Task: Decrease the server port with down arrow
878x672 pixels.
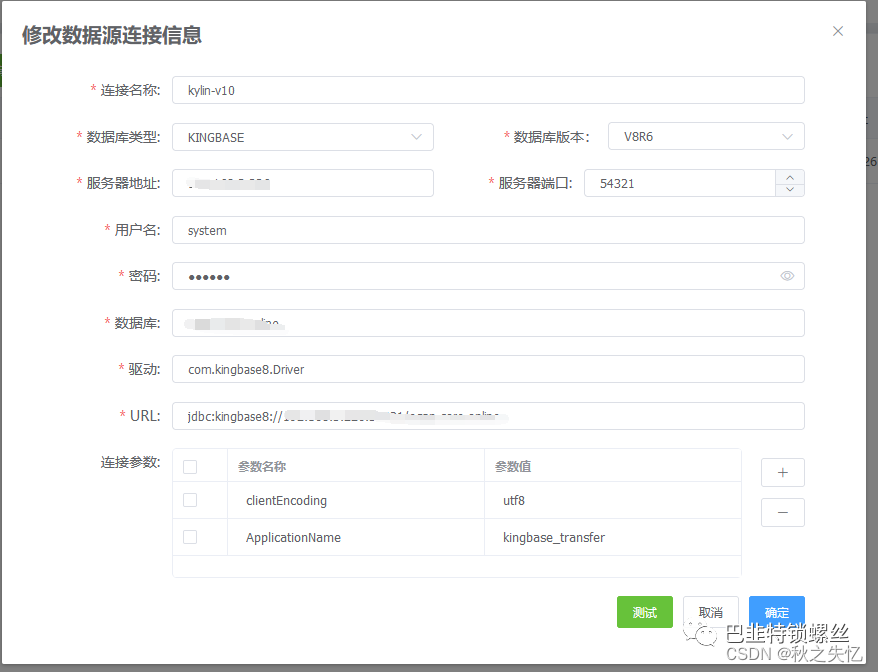Action: pos(790,190)
